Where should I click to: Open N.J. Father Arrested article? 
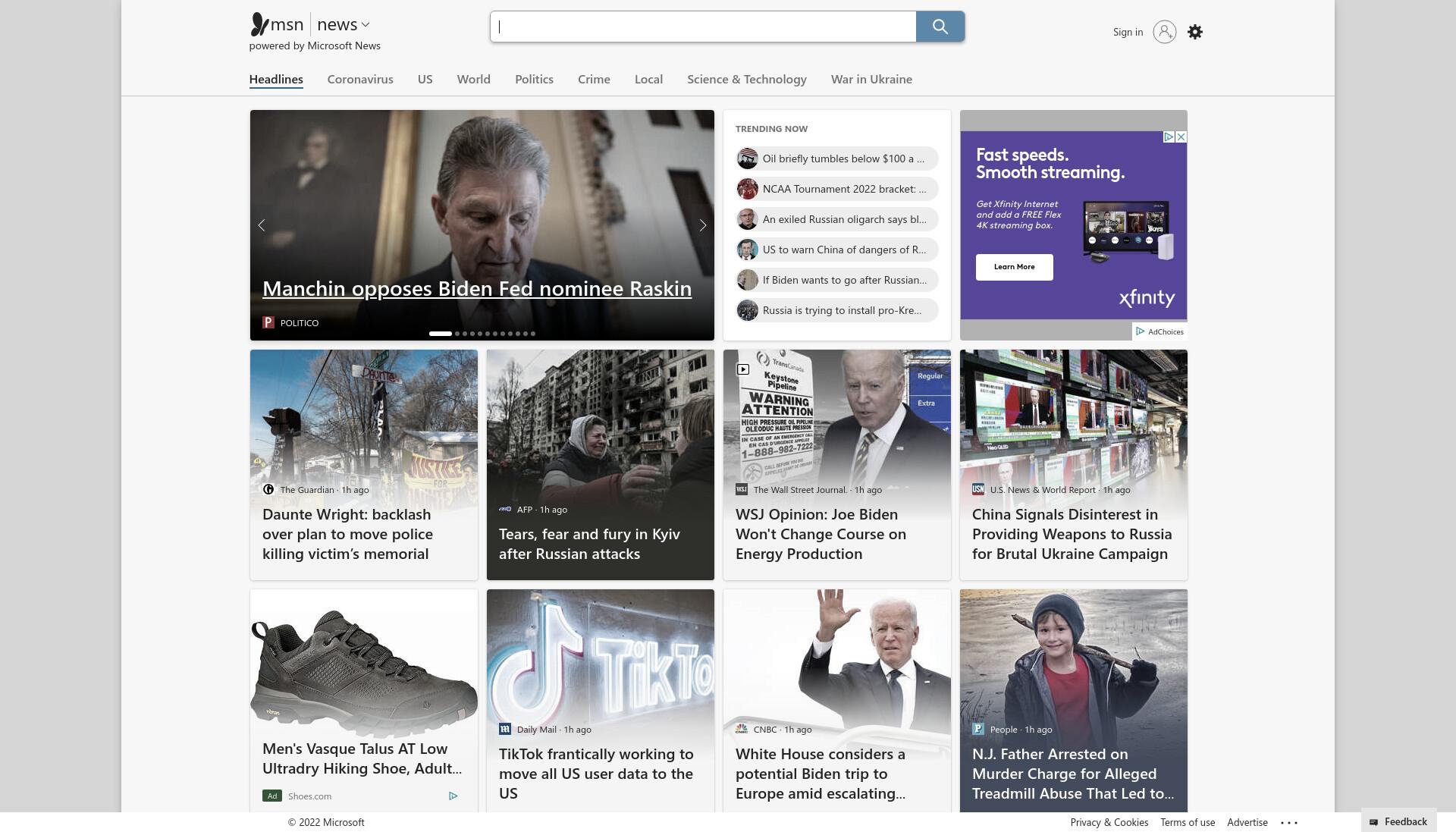(x=1073, y=774)
